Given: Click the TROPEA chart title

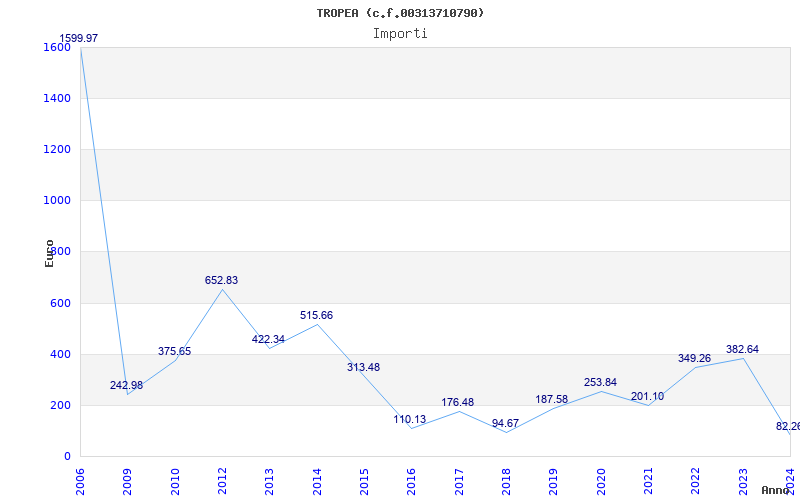Looking at the screenshot, I should tap(400, 13).
